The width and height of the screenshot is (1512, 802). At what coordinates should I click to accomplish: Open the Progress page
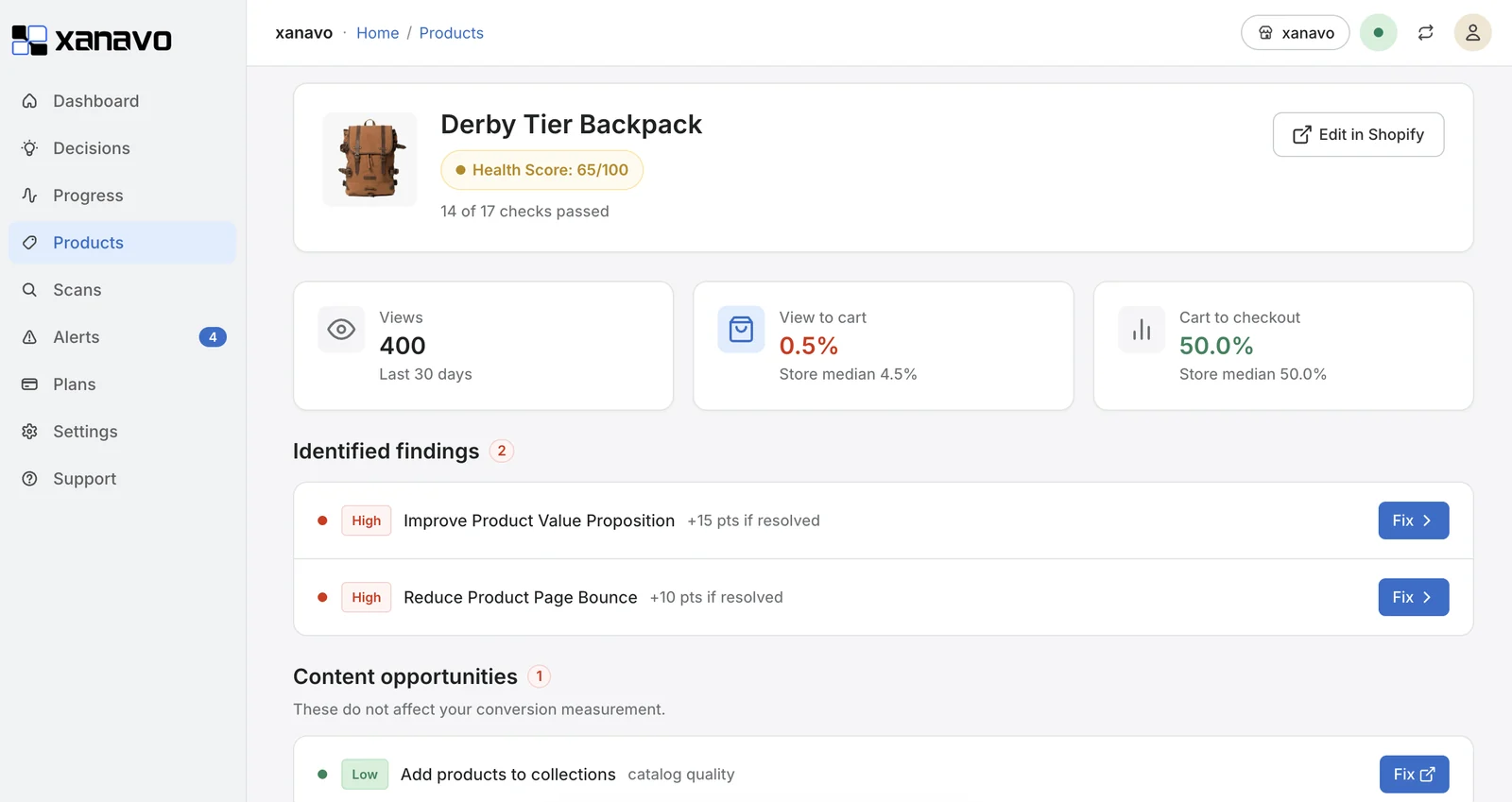click(123, 196)
